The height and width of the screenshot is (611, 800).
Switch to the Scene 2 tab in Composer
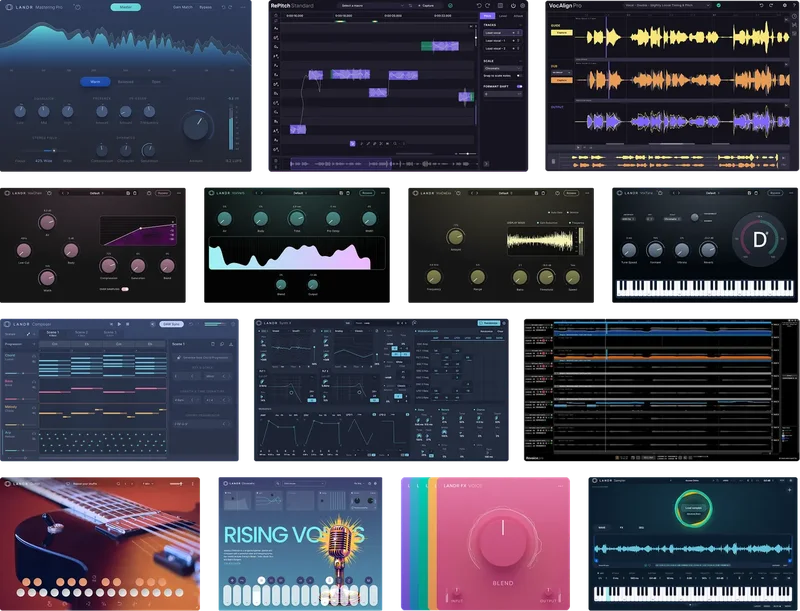coord(82,333)
